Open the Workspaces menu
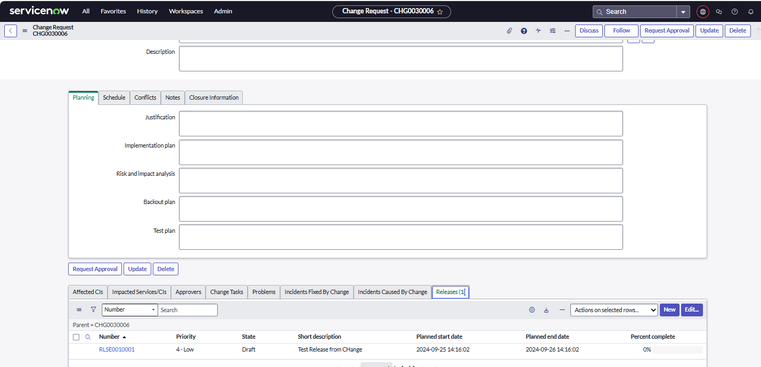The image size is (761, 367). click(x=186, y=11)
